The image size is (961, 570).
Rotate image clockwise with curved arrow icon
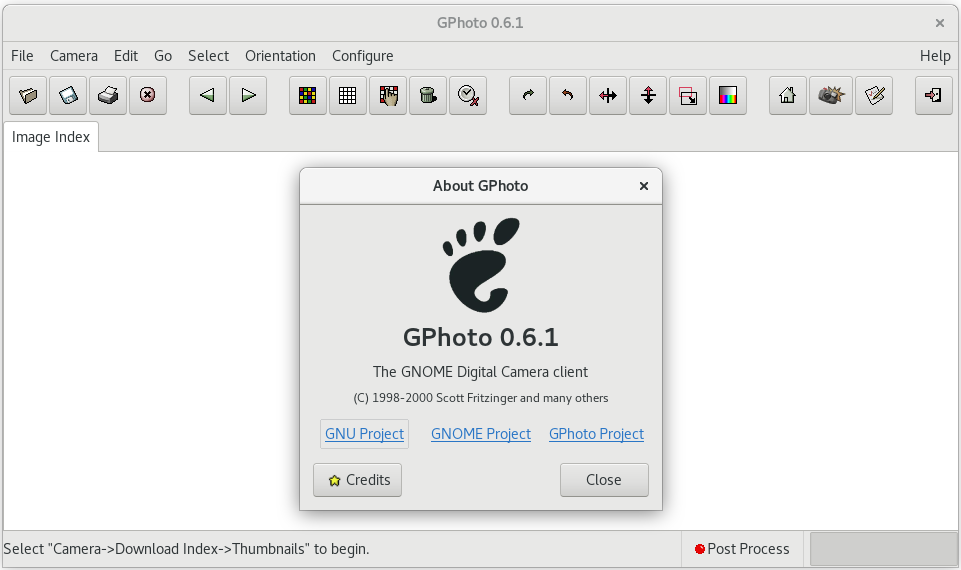pyautogui.click(x=528, y=96)
